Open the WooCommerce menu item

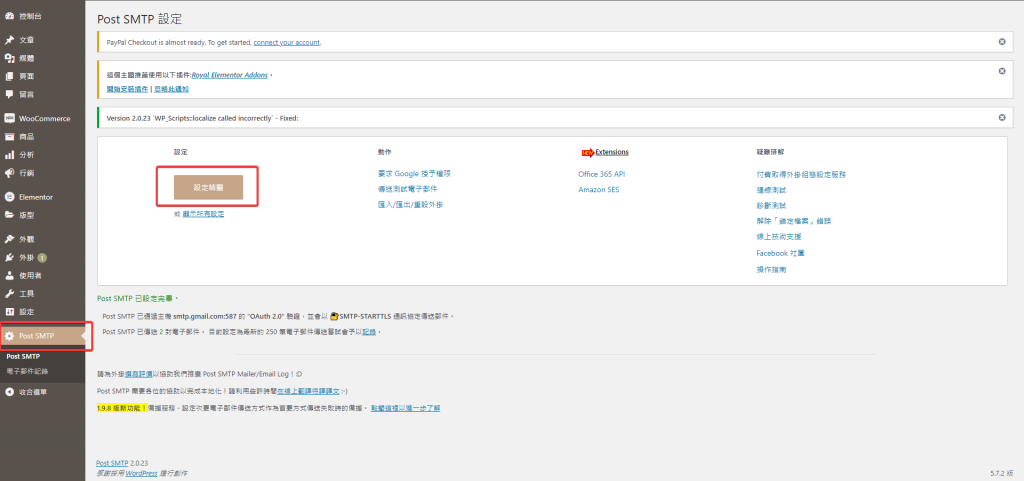point(42,119)
